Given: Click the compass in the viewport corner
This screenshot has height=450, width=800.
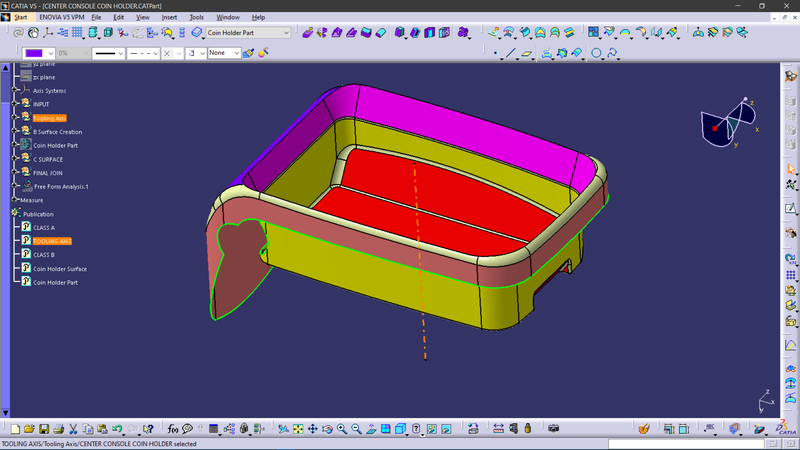Looking at the screenshot, I should pos(729,122).
